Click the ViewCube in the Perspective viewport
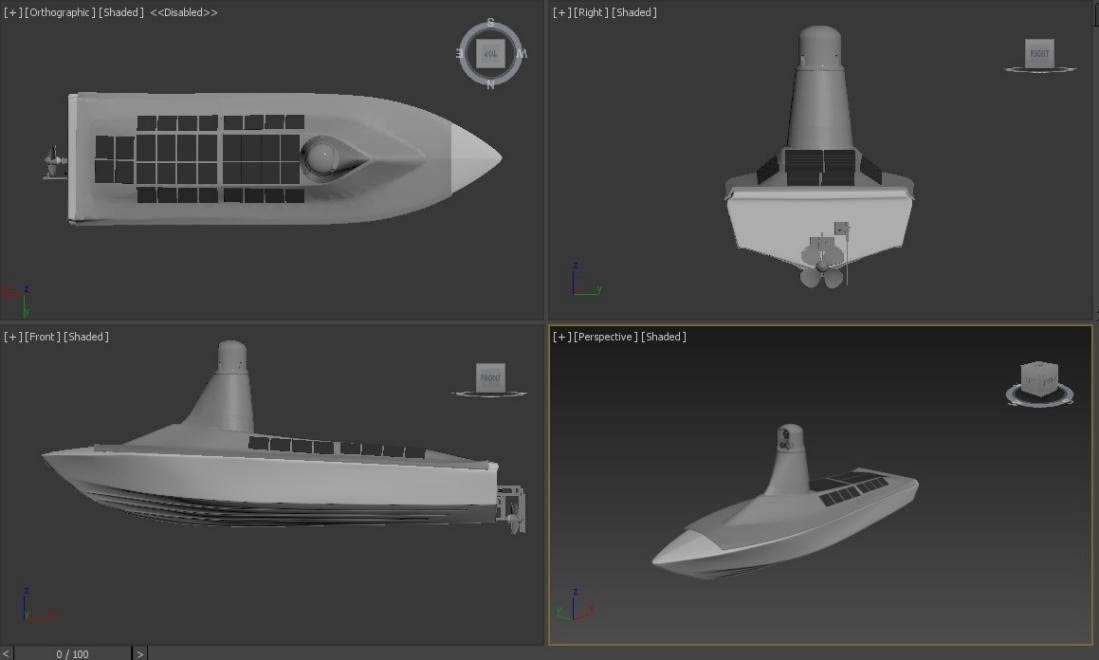Viewport: 1099px width, 660px height. (1040, 379)
